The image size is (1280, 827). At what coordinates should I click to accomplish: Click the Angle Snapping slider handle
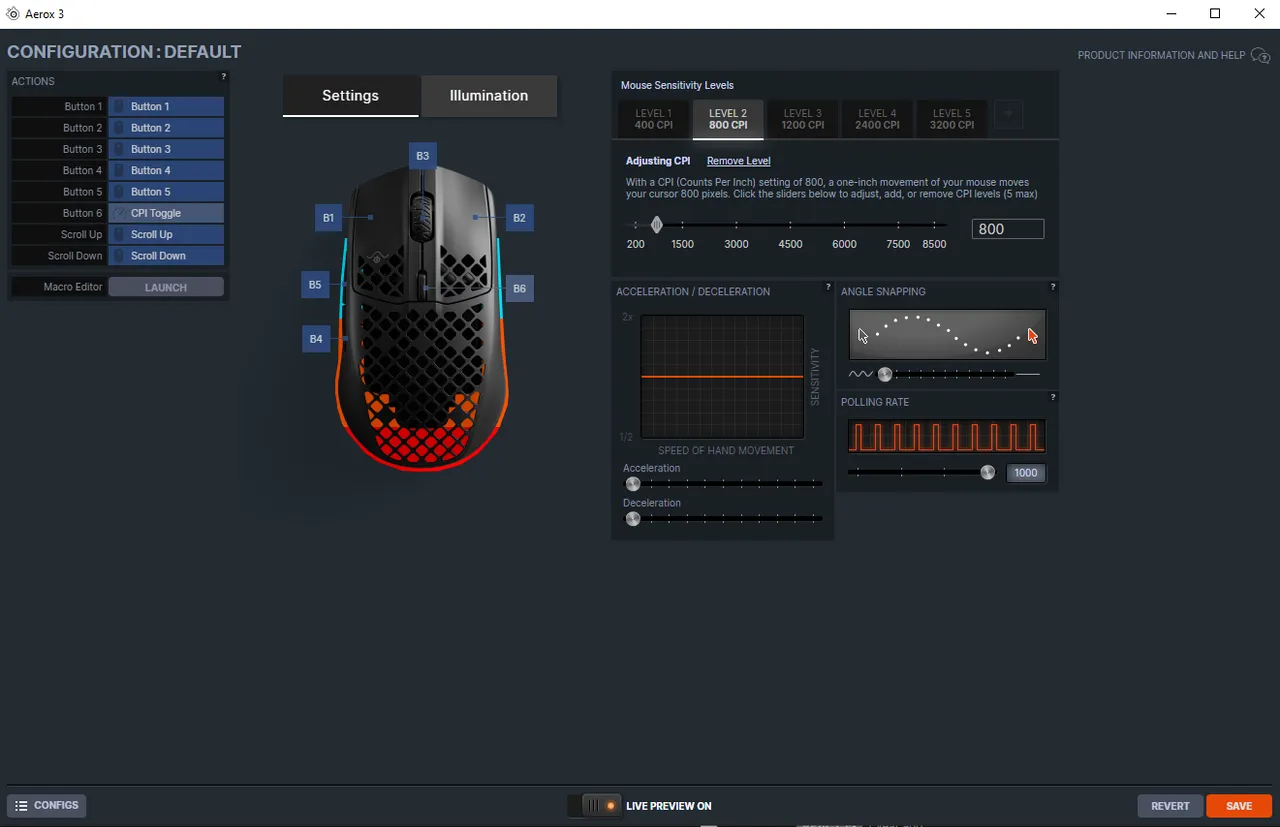885,375
